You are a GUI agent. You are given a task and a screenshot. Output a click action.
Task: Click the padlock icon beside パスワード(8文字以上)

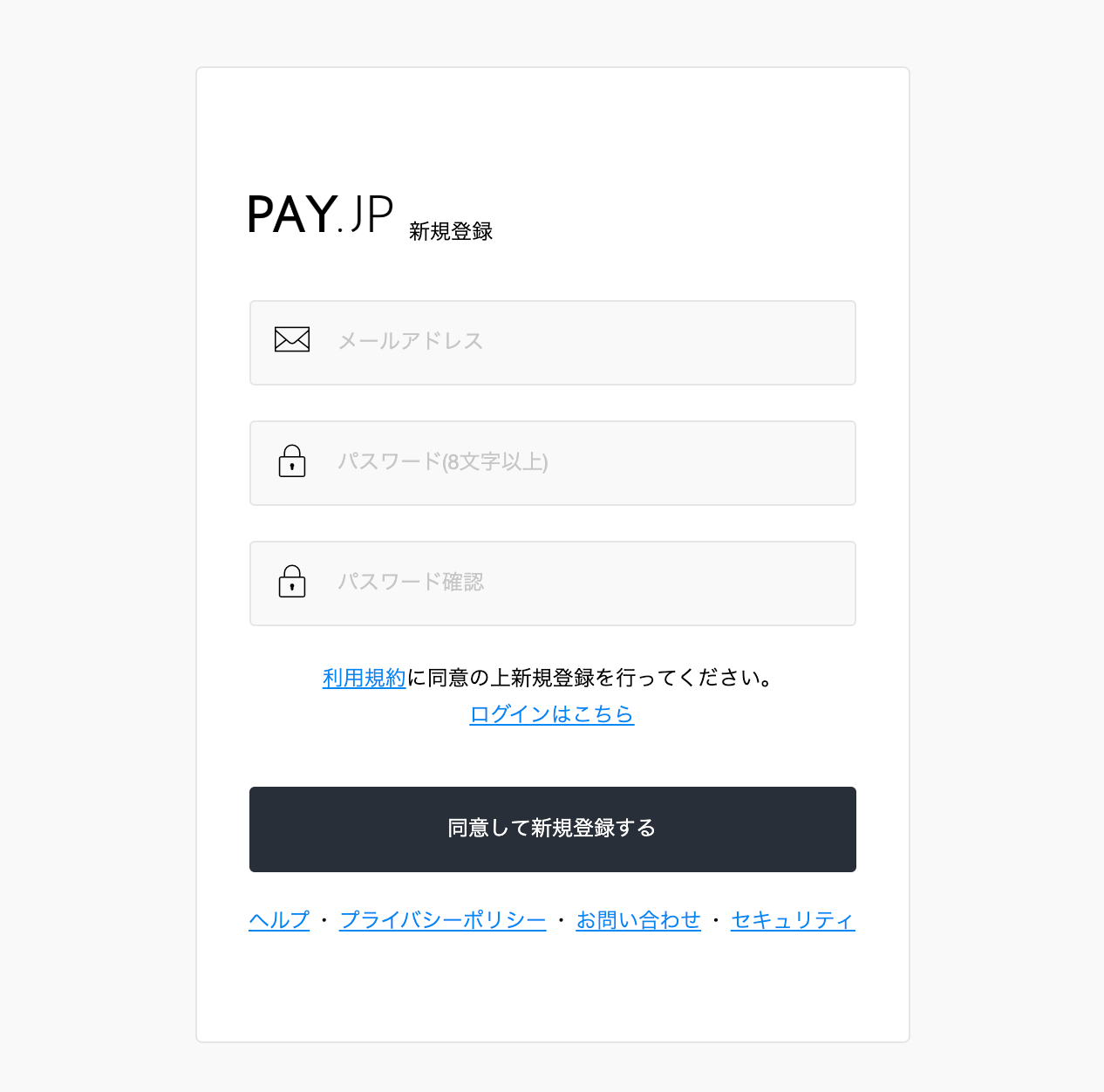[292, 461]
